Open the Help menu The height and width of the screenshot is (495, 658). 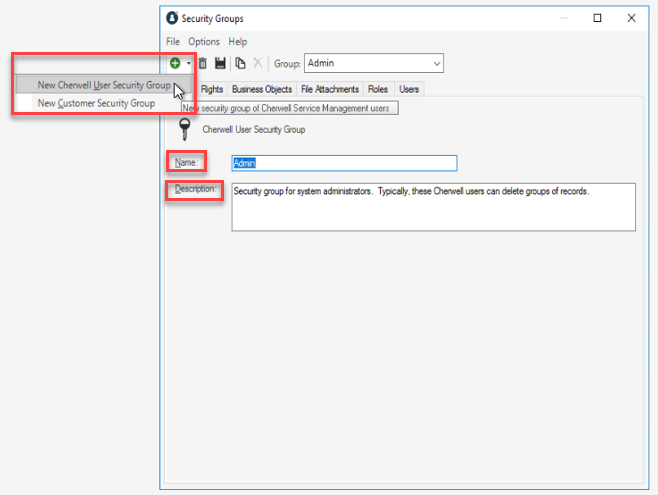[x=238, y=42]
